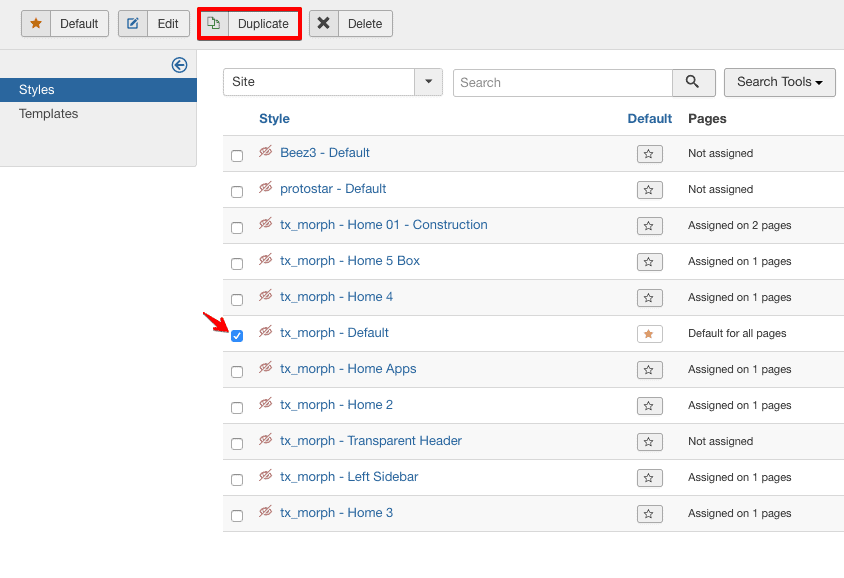Open tx_morph - Home 01 - Construction link
This screenshot has height=578, width=844.
[384, 224]
